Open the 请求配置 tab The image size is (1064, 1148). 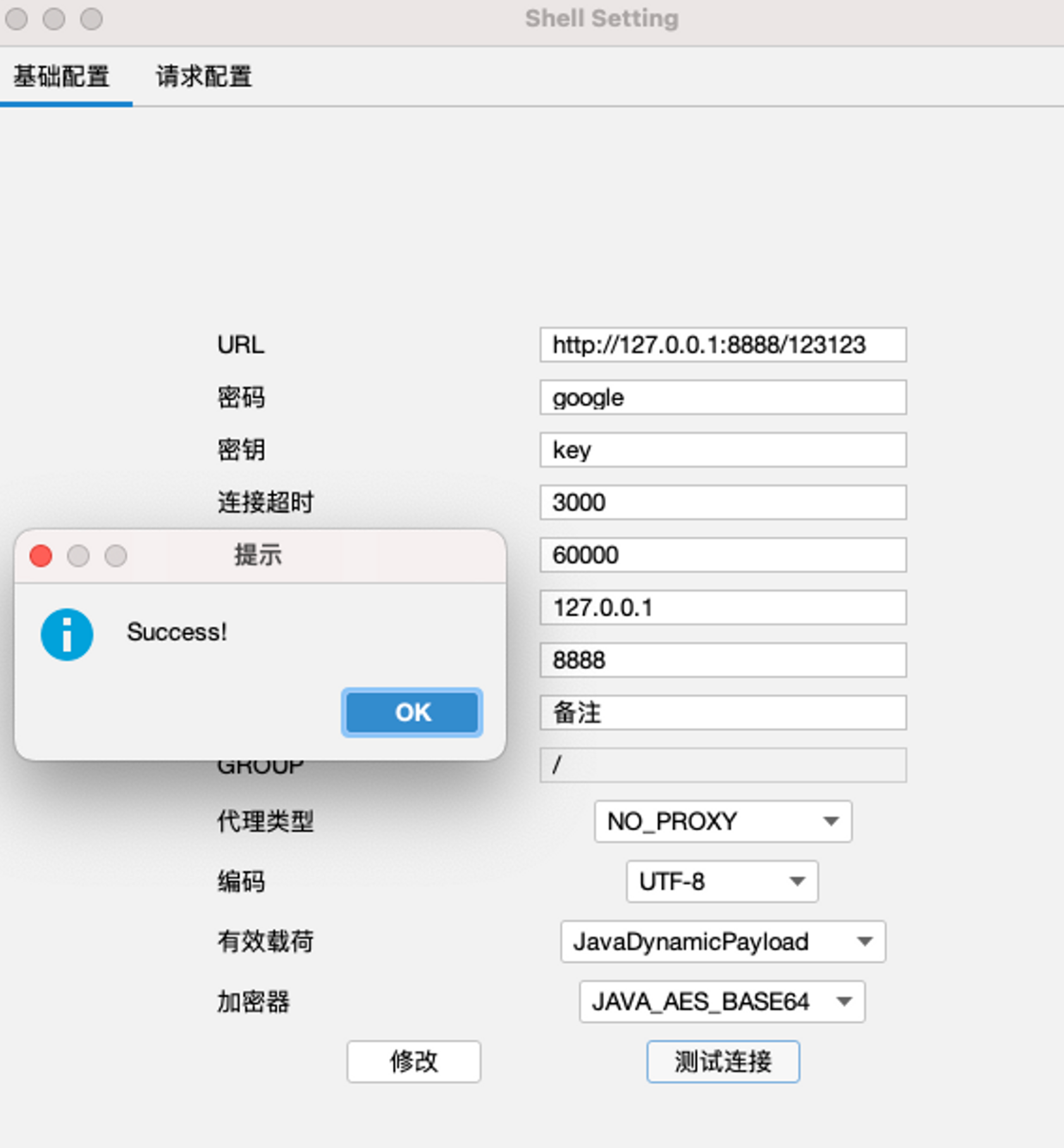pos(204,77)
